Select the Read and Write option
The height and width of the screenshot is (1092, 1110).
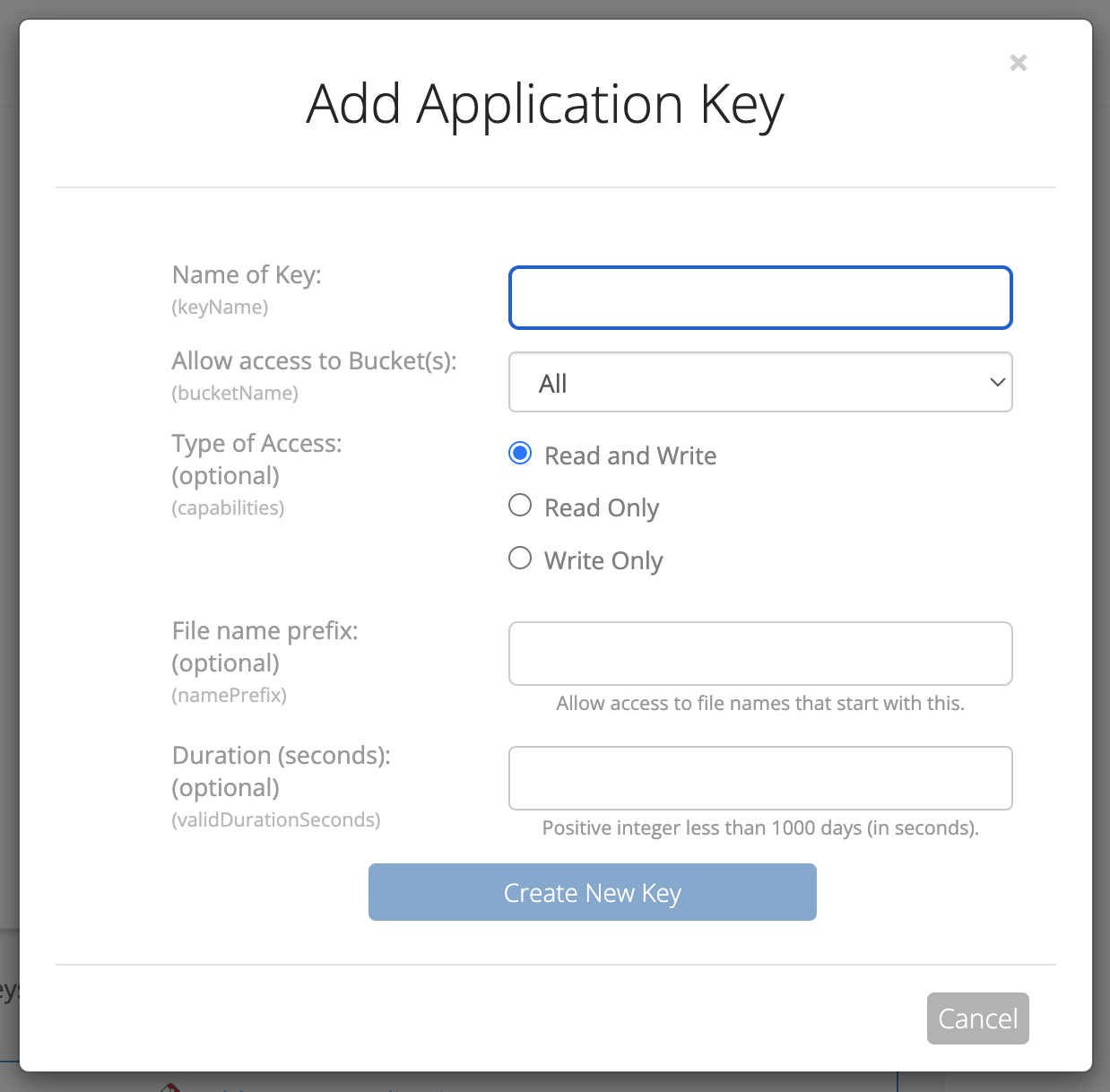[520, 453]
